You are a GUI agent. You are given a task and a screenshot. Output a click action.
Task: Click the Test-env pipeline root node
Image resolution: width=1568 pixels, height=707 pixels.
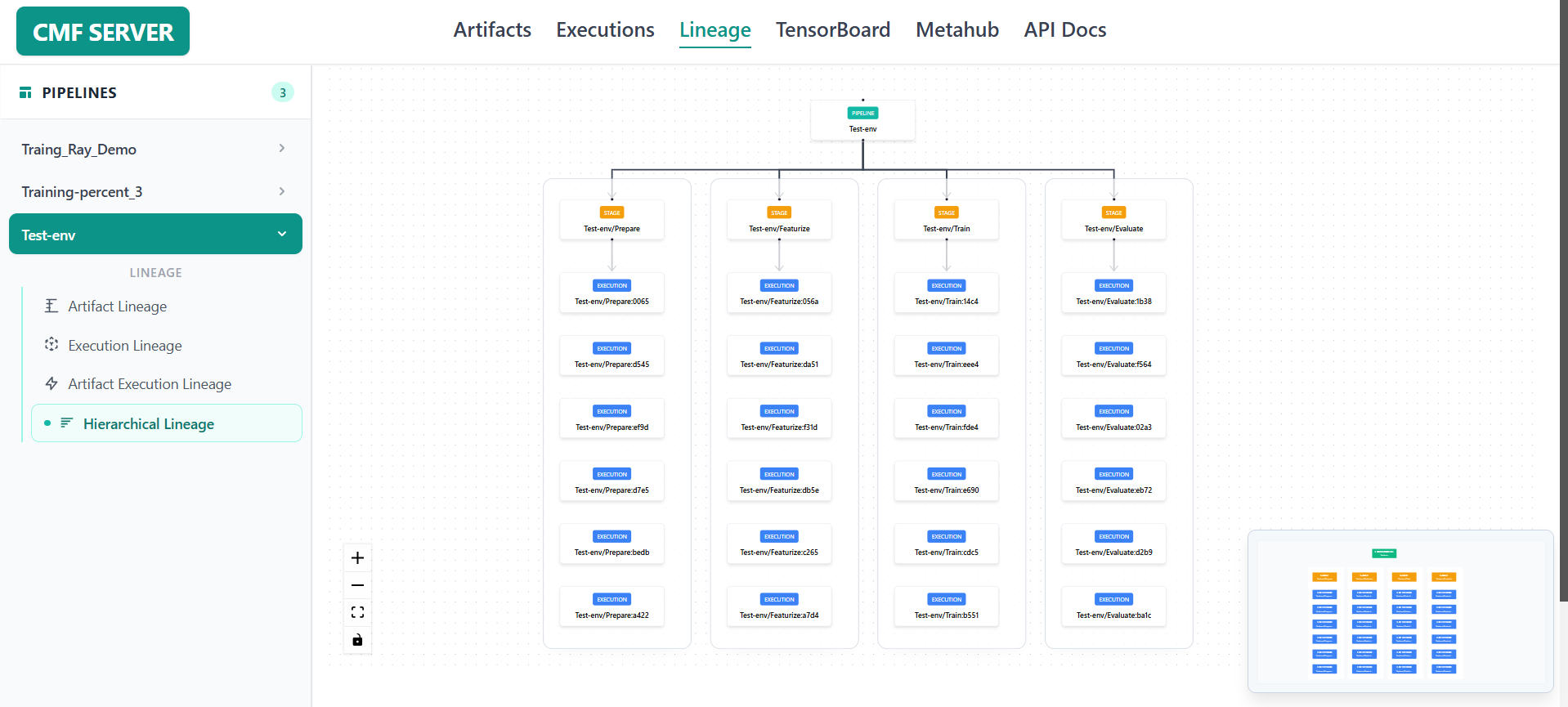(x=862, y=120)
